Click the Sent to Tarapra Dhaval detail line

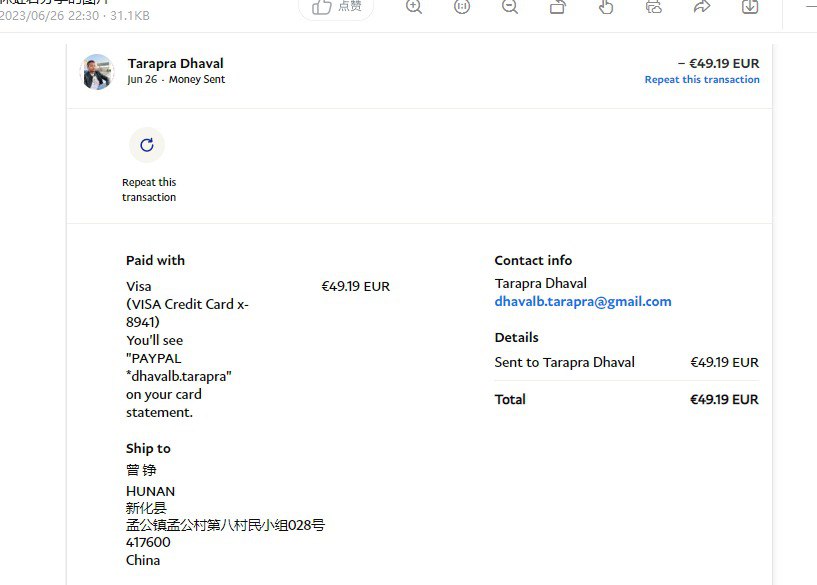[564, 362]
